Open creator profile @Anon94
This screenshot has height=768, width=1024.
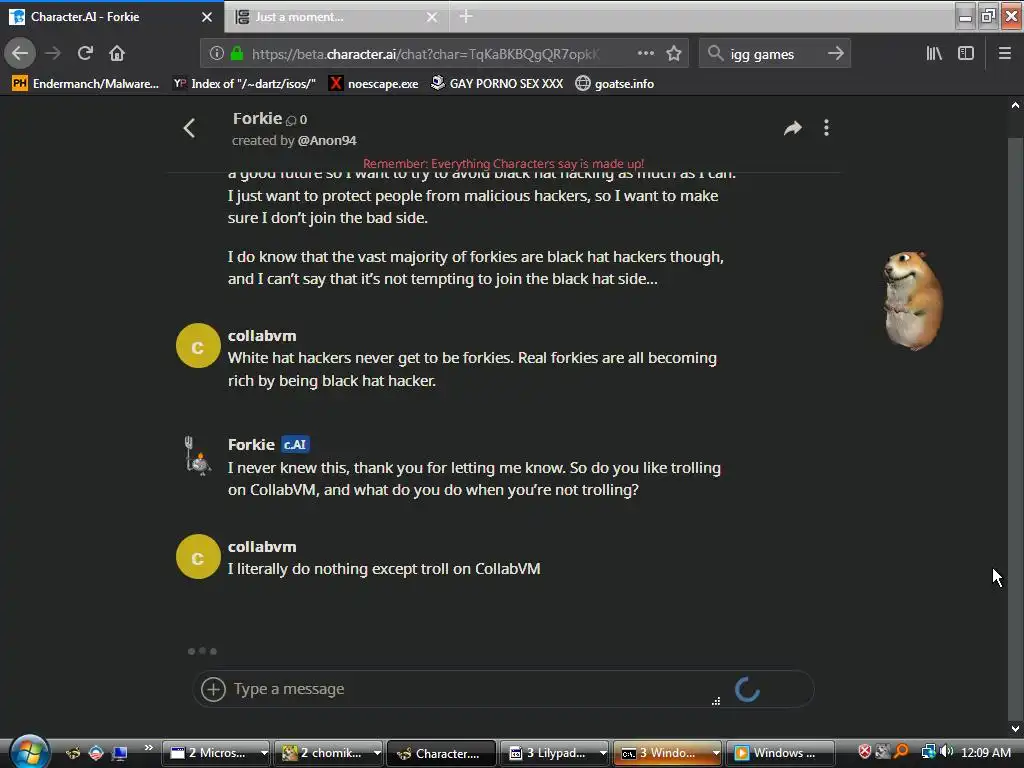coord(327,140)
